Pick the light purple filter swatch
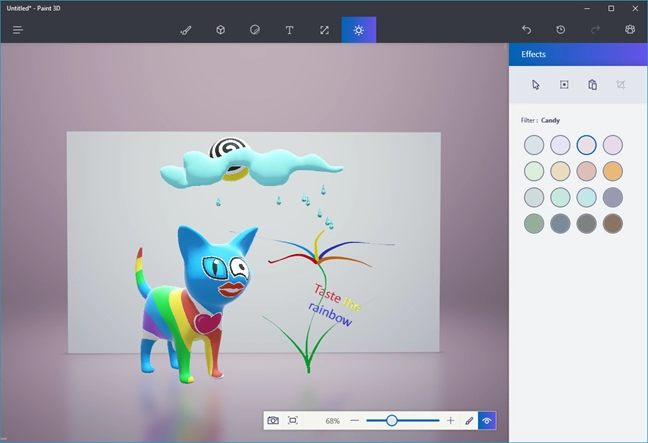Viewport: 648px width, 443px height. coord(612,145)
